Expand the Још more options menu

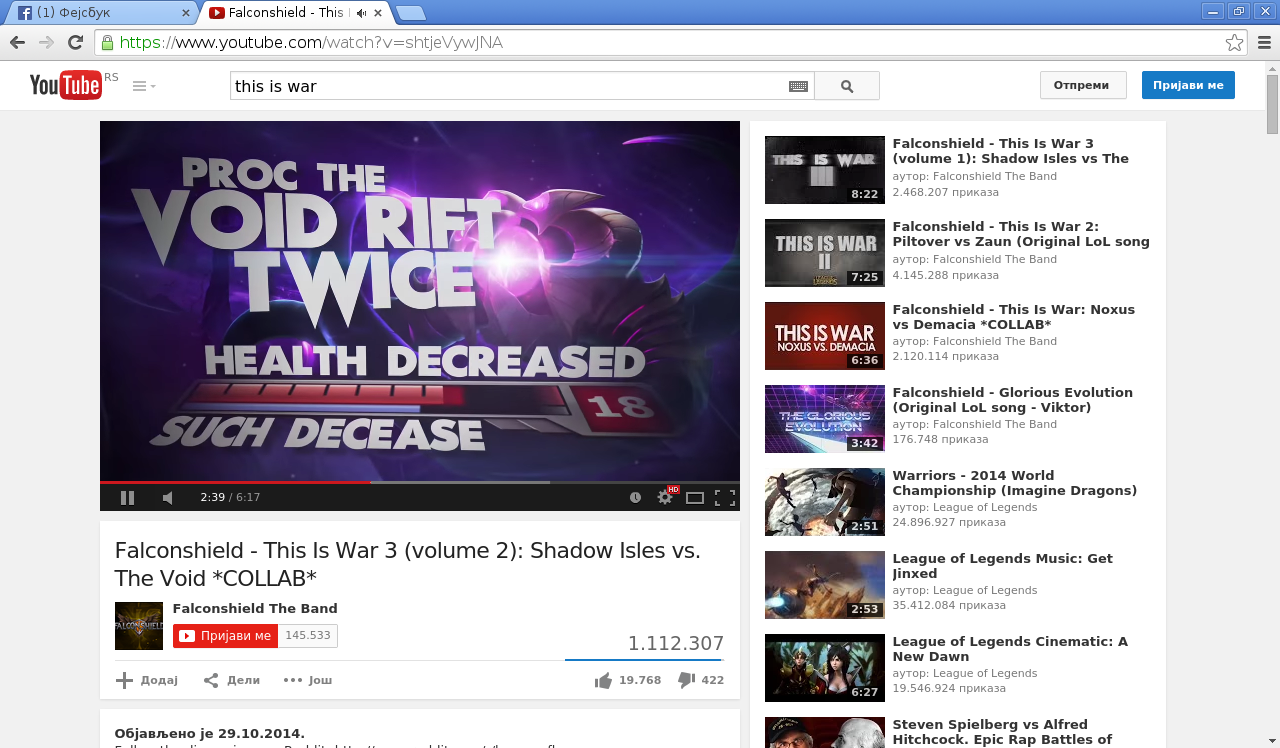[308, 680]
